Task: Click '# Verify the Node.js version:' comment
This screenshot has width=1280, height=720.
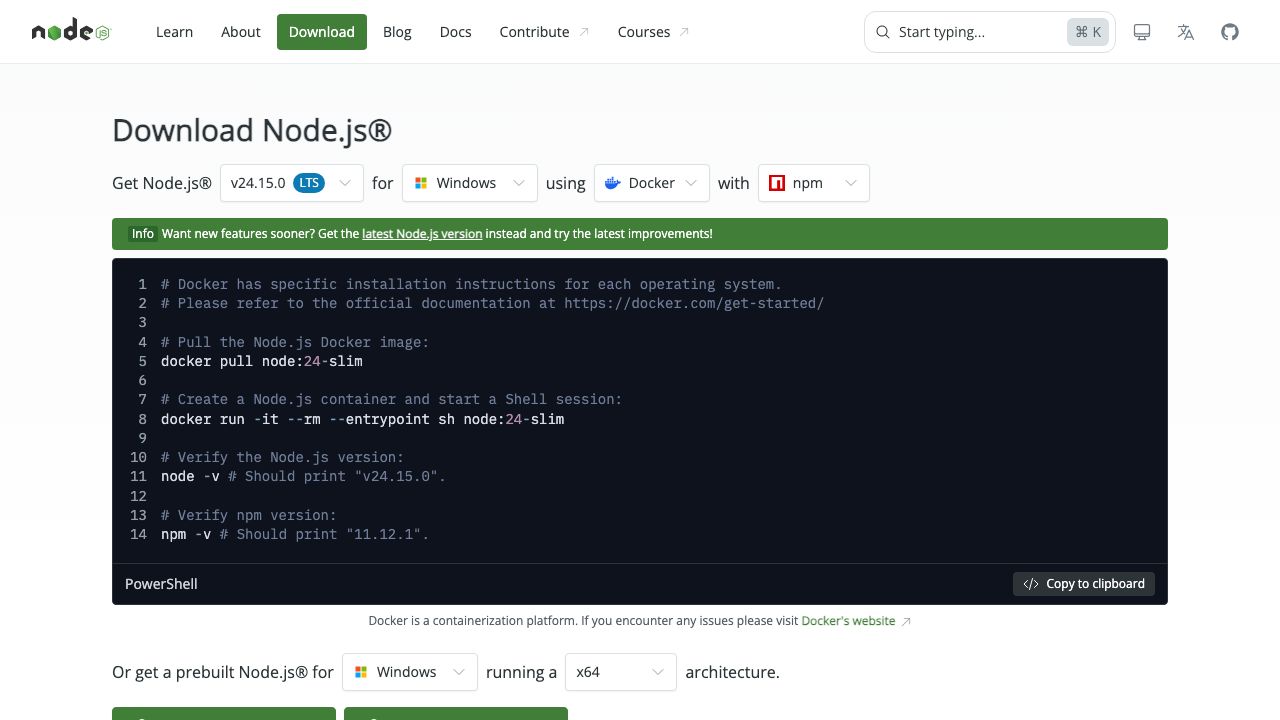Action: pos(283,457)
